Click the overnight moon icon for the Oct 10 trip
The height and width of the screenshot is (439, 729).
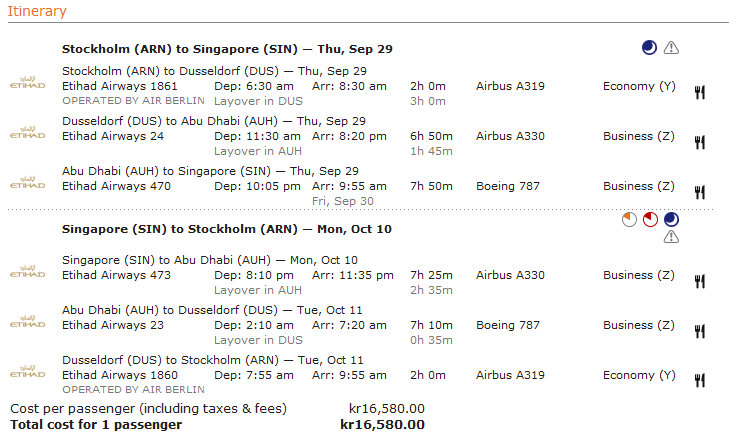tap(671, 219)
